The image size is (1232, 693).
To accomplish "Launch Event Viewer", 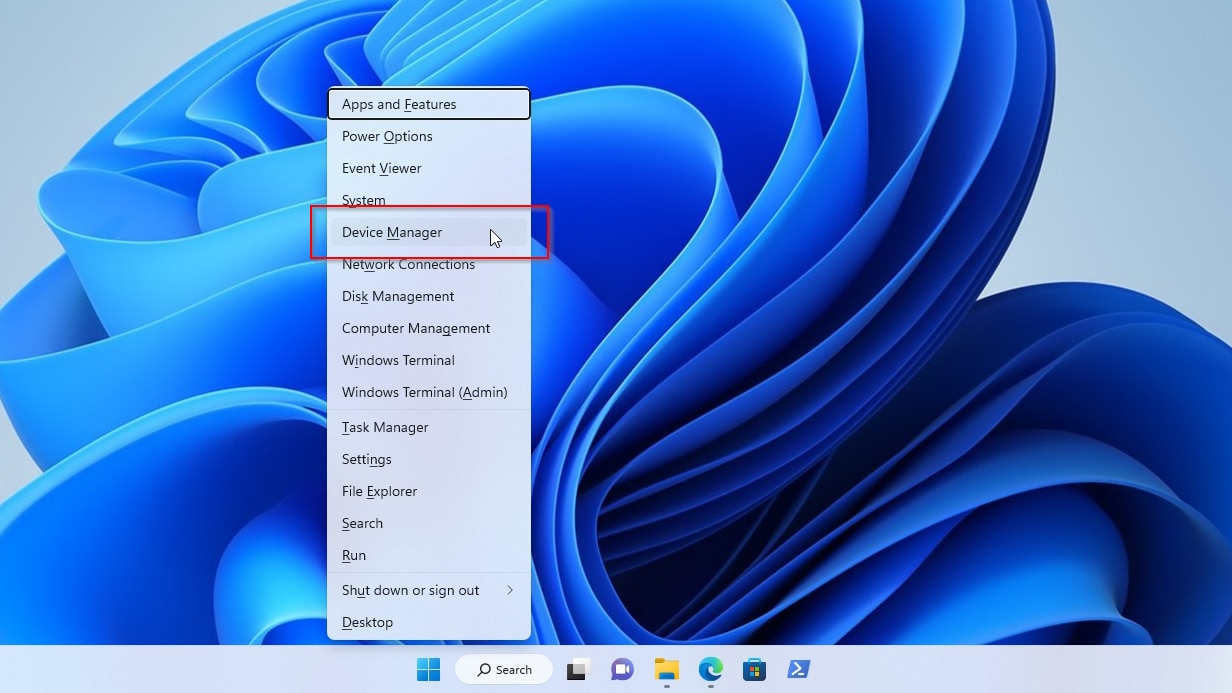I will pos(381,168).
